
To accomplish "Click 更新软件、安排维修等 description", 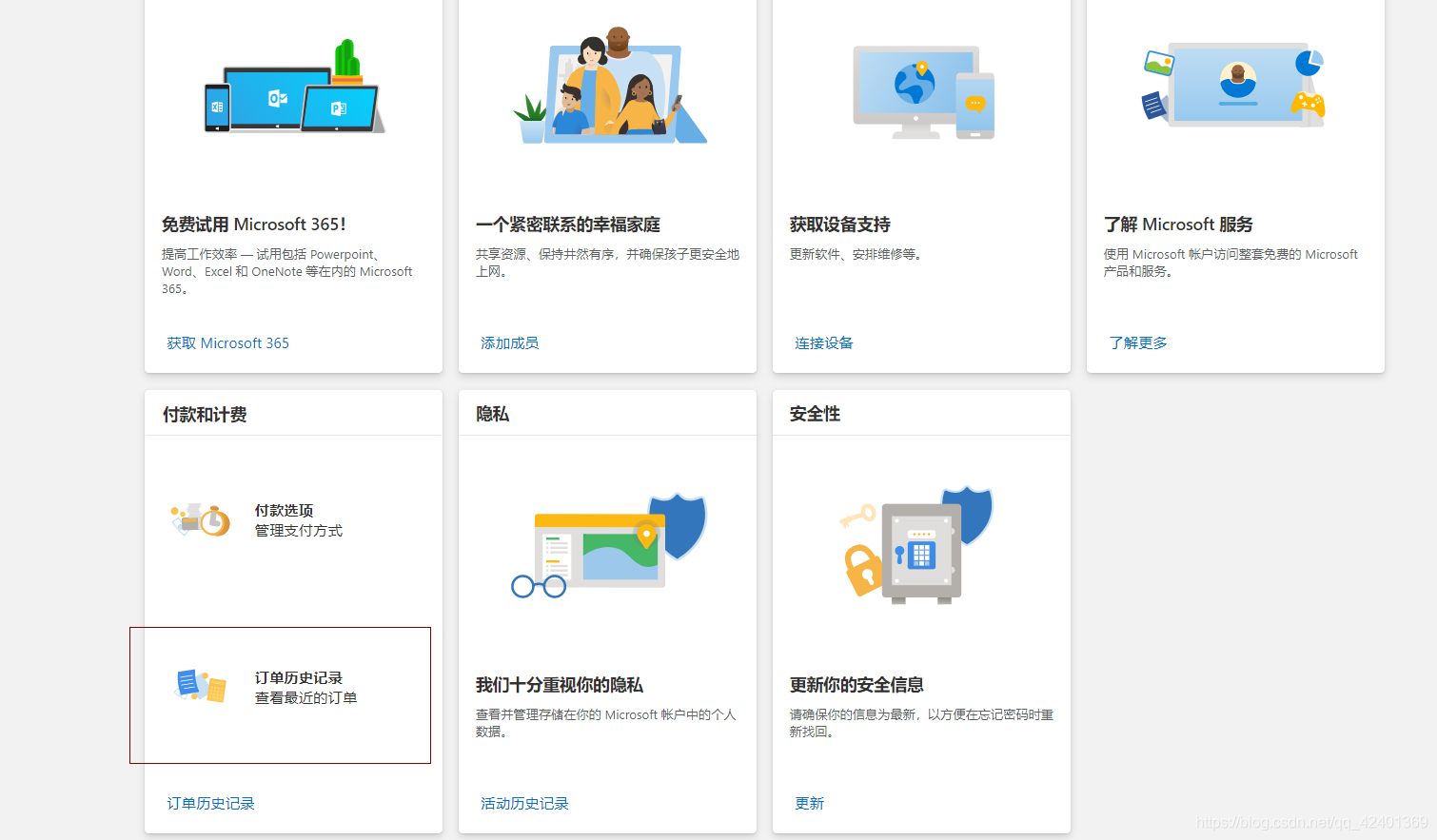I will coord(856,254).
